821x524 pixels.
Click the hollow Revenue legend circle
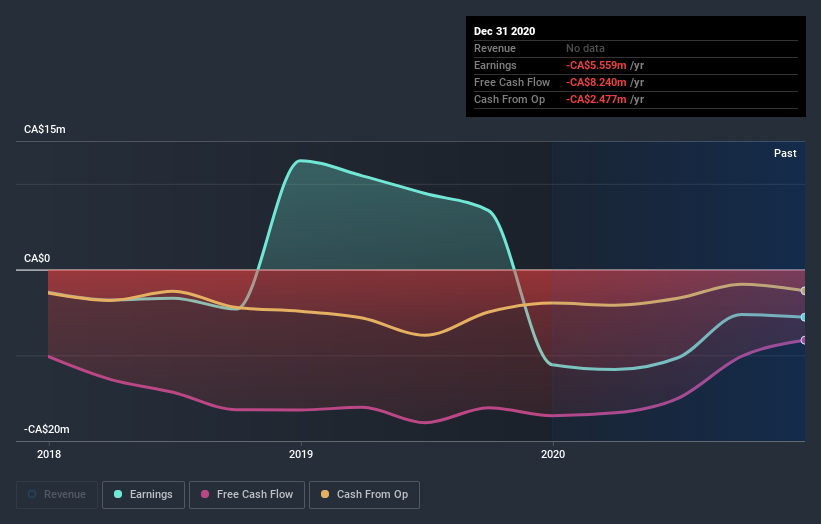click(x=32, y=494)
